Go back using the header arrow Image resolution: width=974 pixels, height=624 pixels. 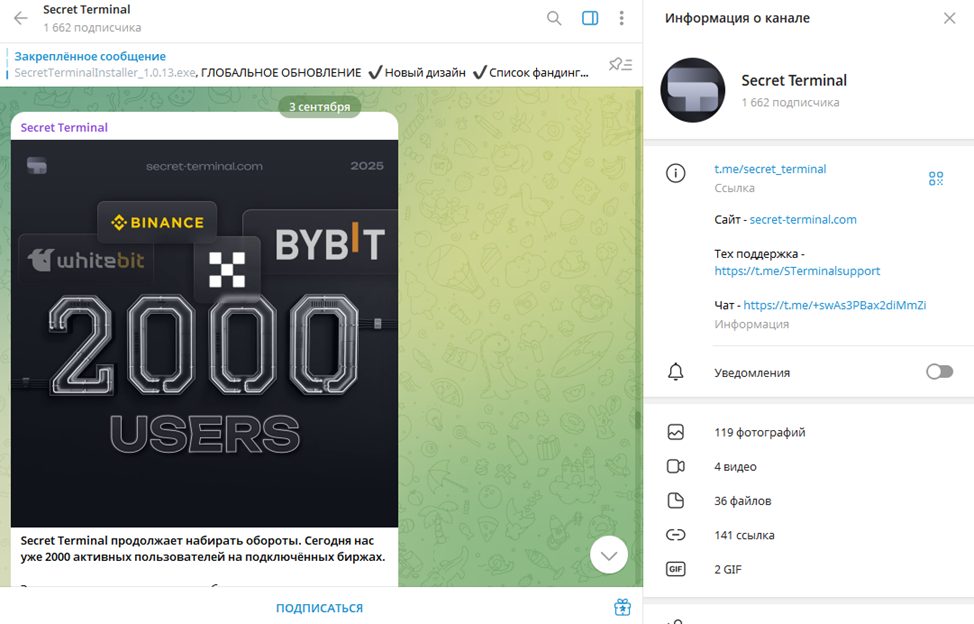20,18
